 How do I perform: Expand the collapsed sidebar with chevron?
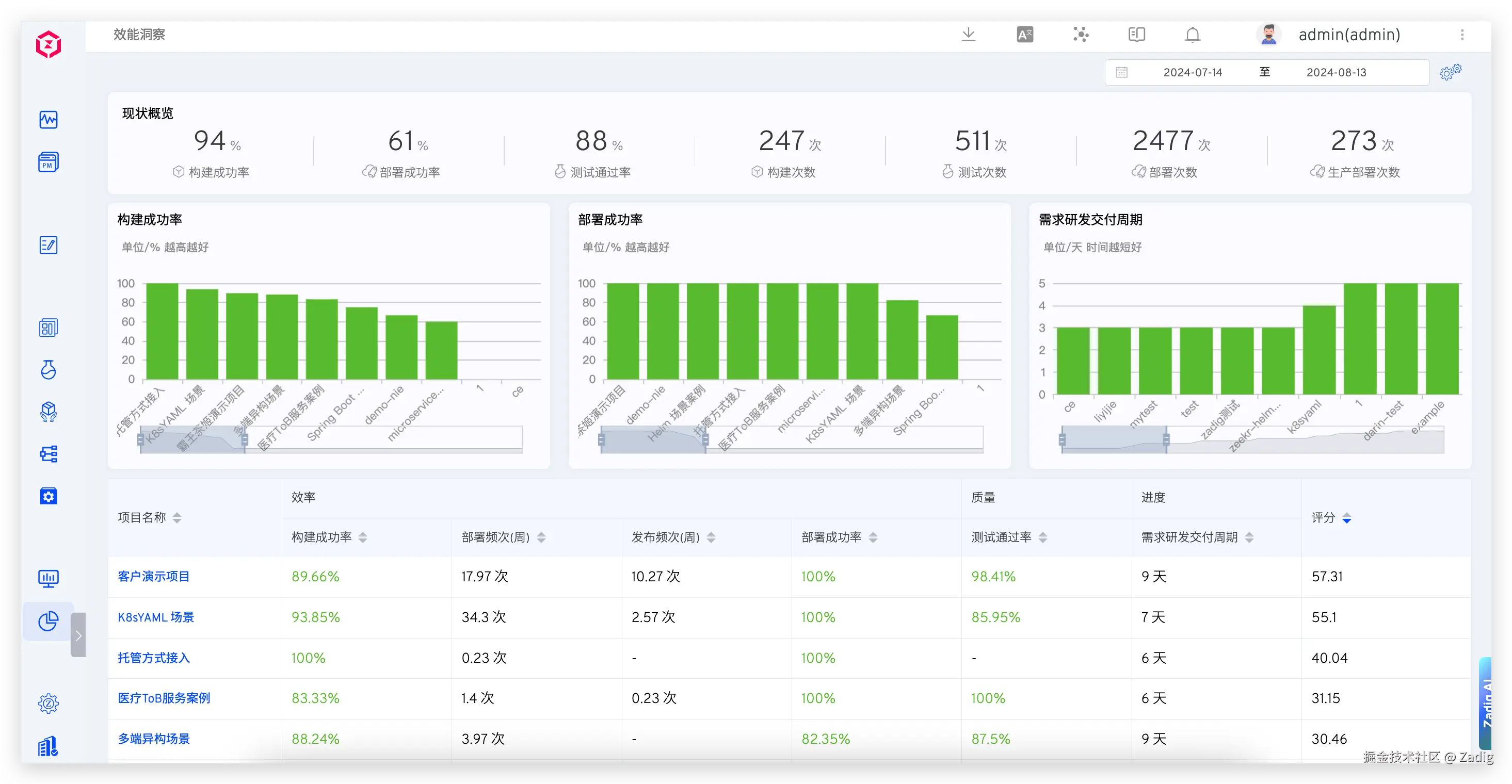tap(78, 635)
